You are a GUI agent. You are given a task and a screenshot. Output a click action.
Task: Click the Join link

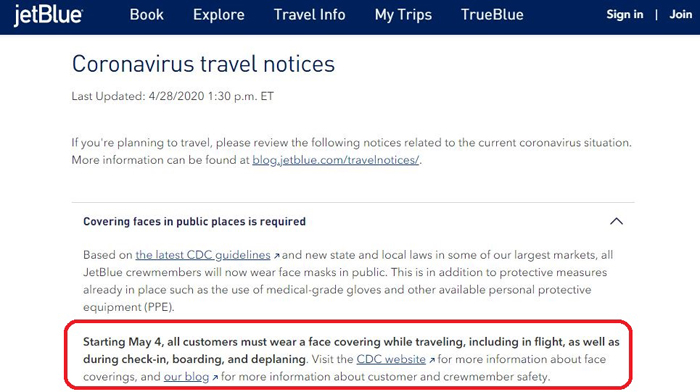click(x=680, y=15)
